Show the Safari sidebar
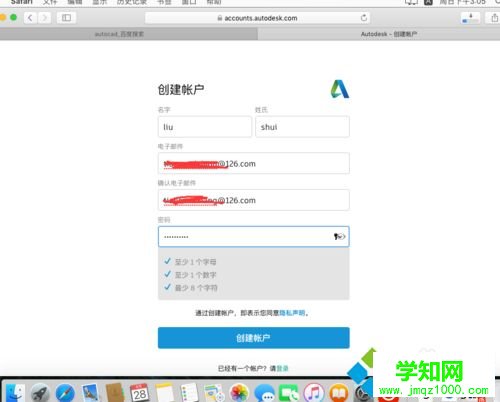This screenshot has width=500, height=402. coord(66,18)
